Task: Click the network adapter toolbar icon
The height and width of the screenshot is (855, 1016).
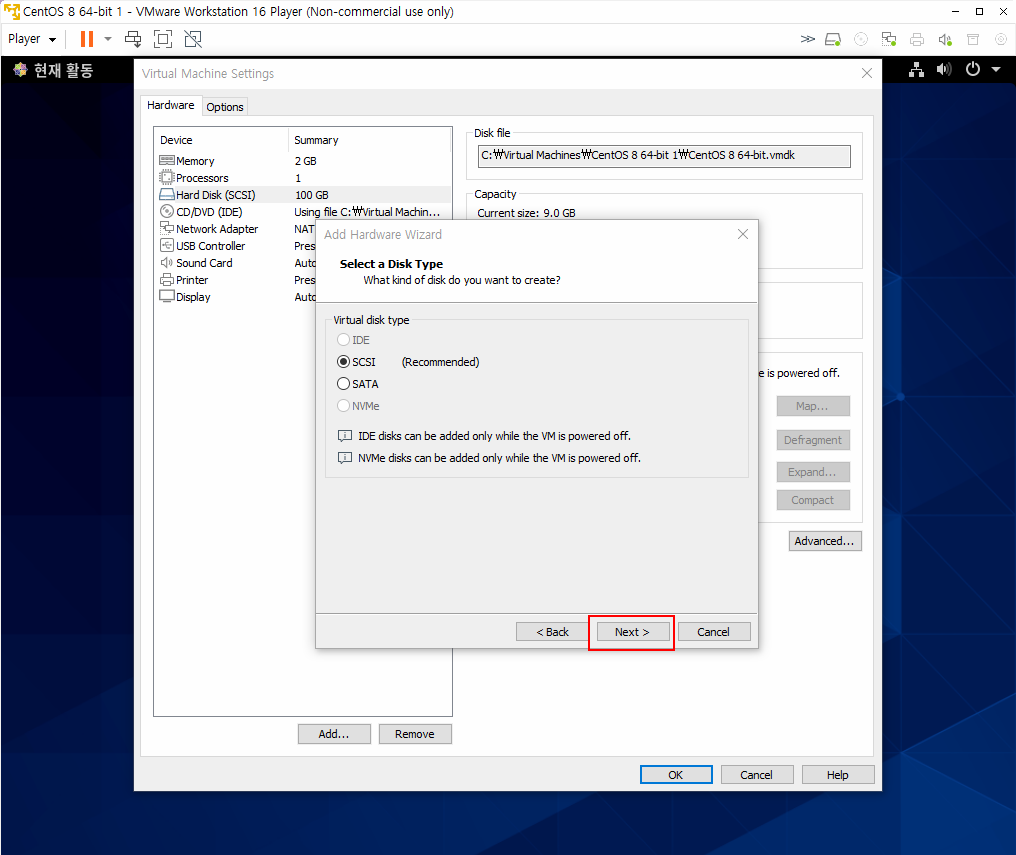Action: coord(889,40)
